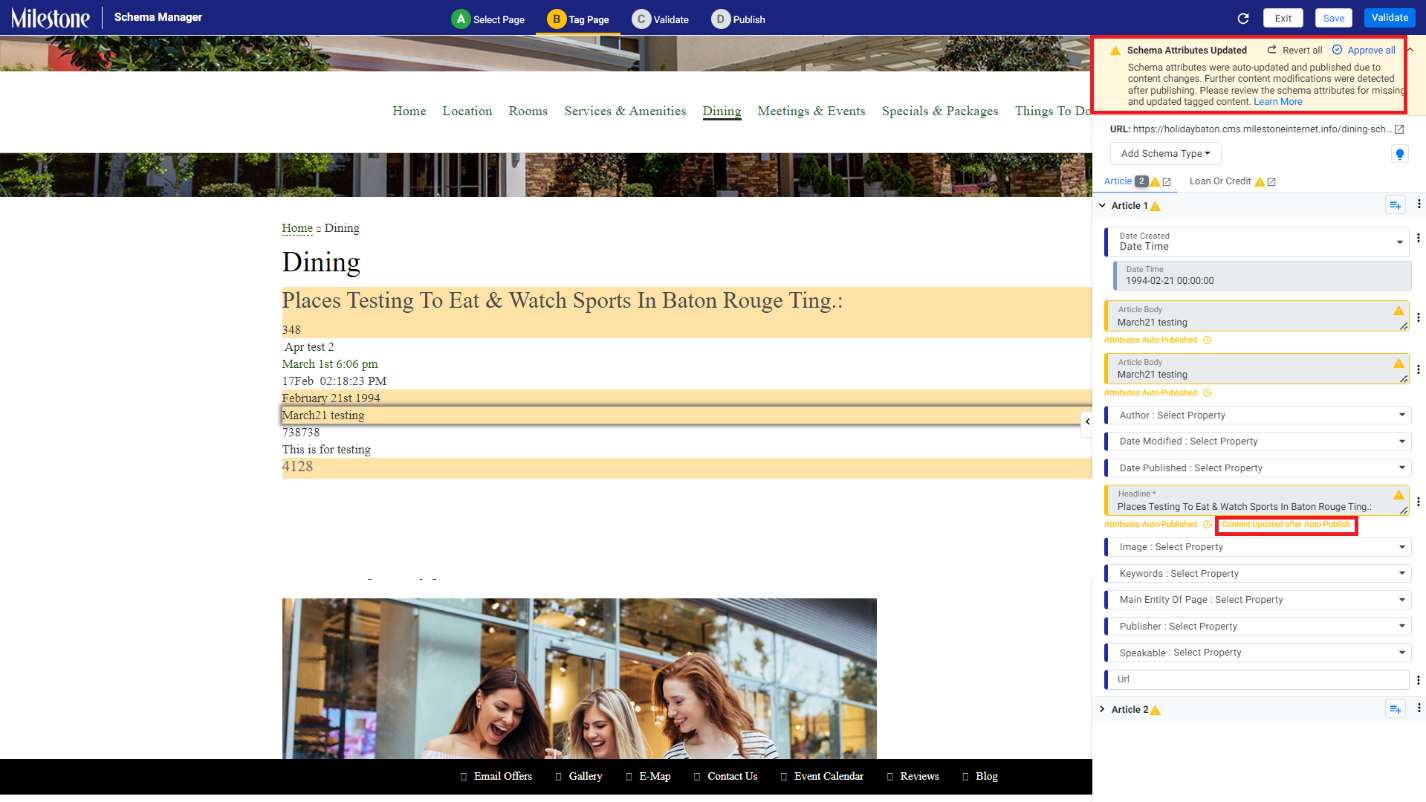Click warning icon inside first Article Body field
Image resolution: width=1426 pixels, height=802 pixels.
click(x=1399, y=311)
